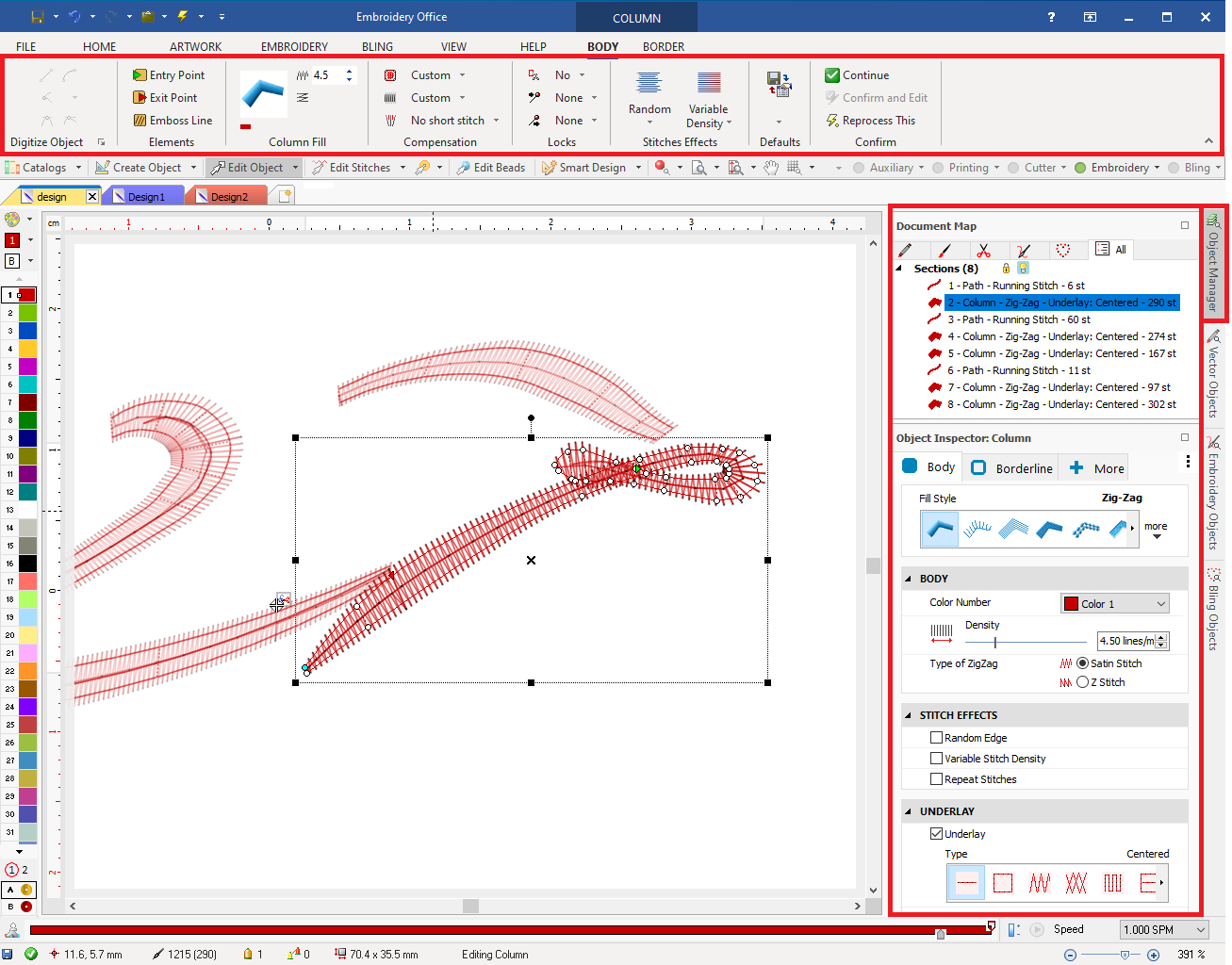Show scissors filter tab in Document Map
The height and width of the screenshot is (965, 1232).
[x=984, y=250]
